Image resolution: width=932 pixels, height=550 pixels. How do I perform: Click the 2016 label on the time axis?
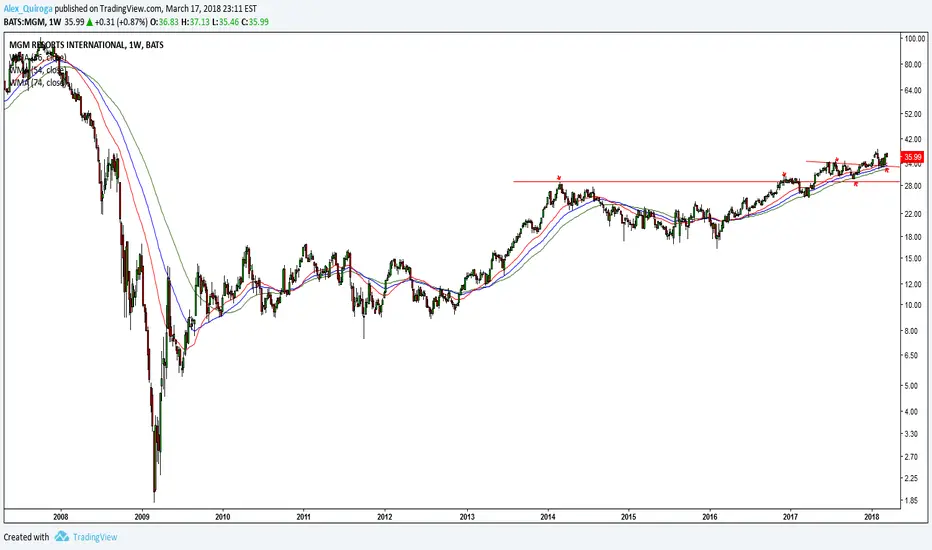pyautogui.click(x=710, y=517)
